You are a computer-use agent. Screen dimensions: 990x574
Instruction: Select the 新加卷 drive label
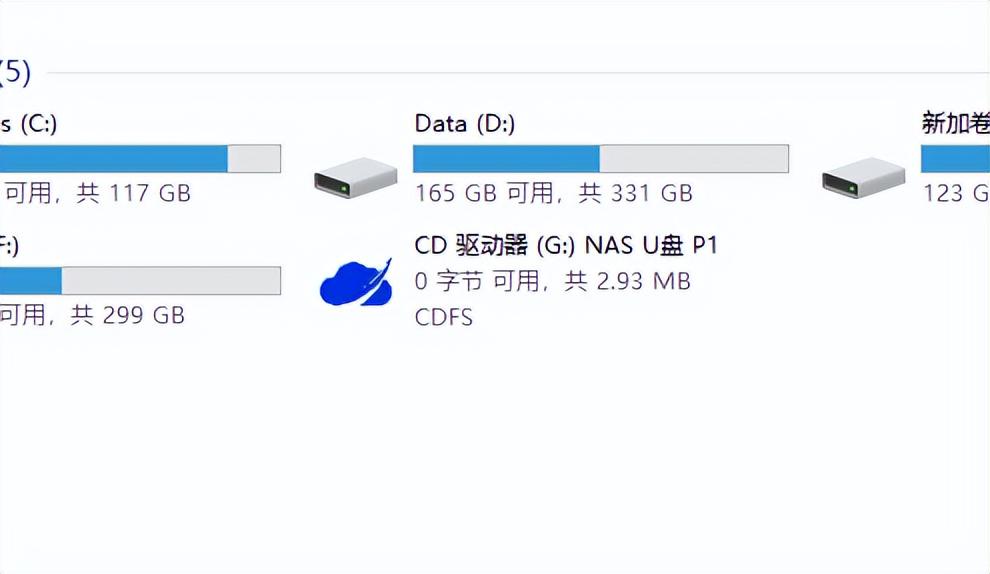(955, 124)
